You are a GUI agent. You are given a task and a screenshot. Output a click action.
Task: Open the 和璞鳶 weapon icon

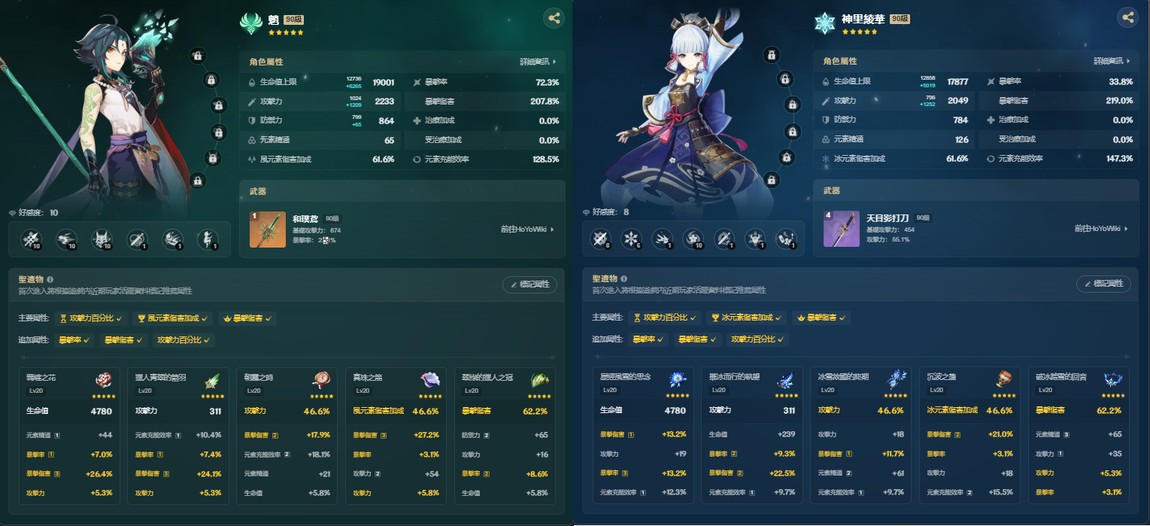click(268, 229)
